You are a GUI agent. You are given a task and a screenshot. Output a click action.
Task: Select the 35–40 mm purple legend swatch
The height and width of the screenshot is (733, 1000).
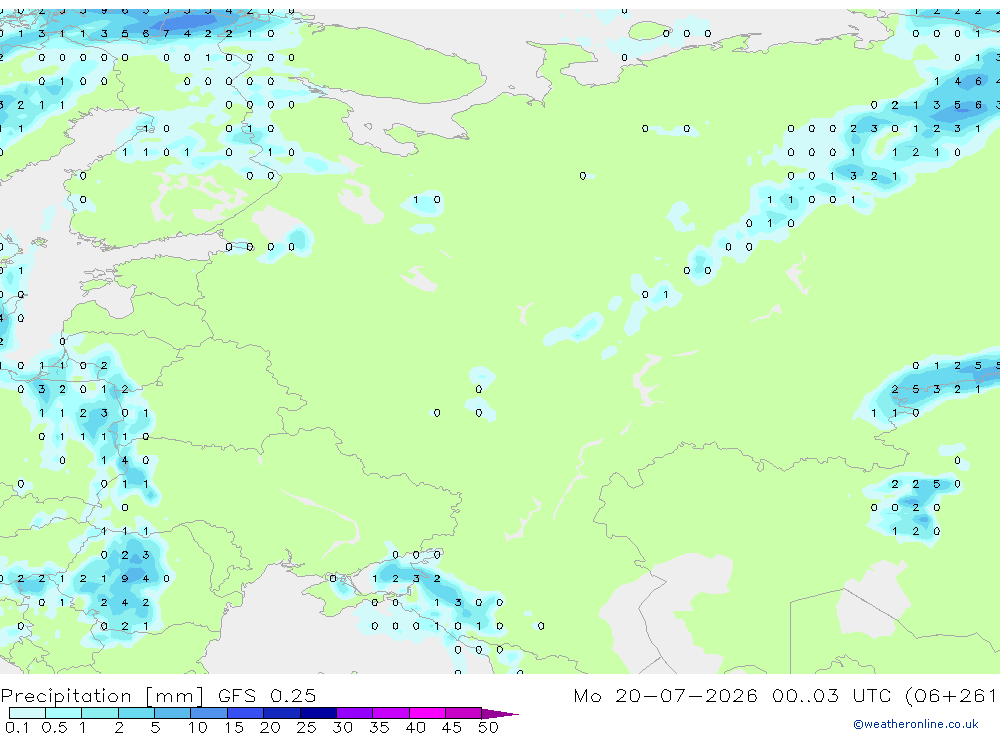(391, 713)
